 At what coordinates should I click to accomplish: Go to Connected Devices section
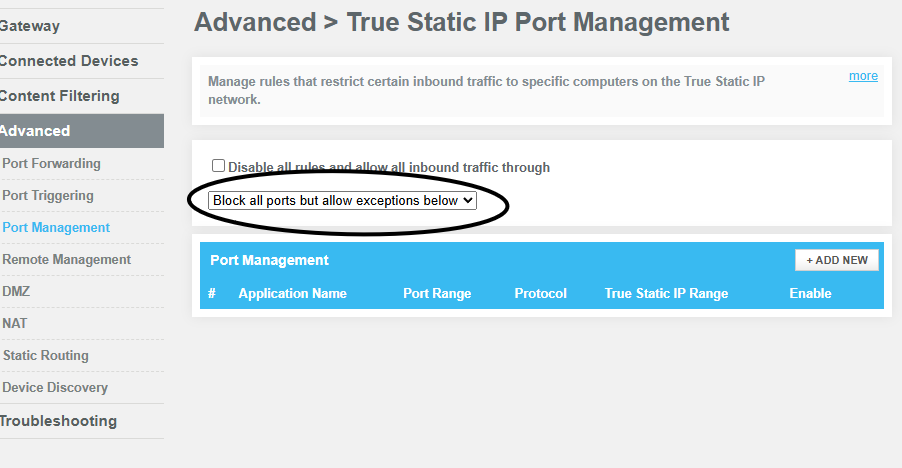point(68,61)
